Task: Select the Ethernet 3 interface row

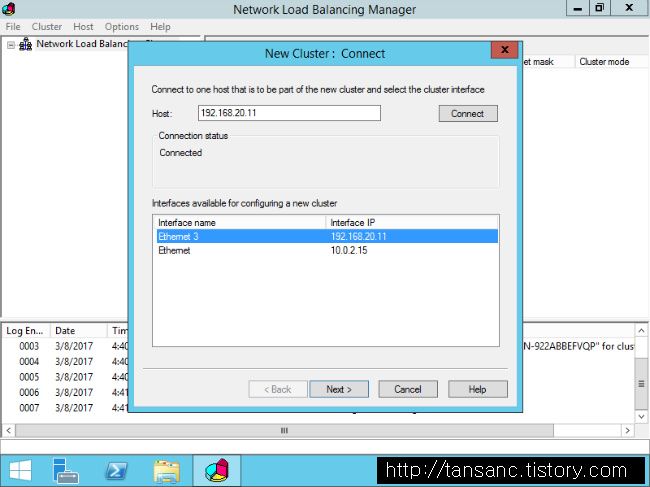Action: (327, 236)
